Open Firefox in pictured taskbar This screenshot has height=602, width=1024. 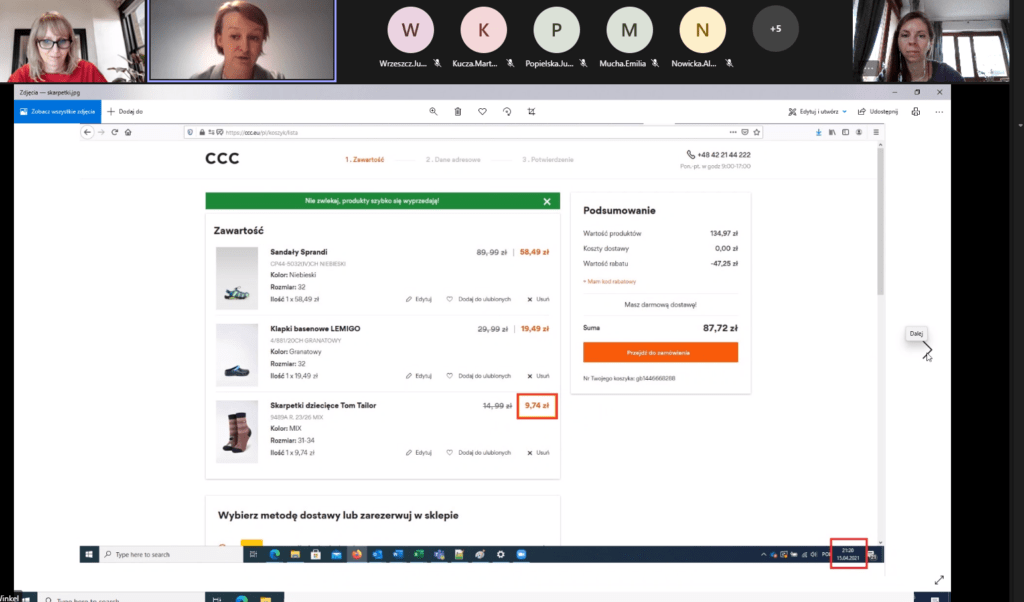coord(357,554)
